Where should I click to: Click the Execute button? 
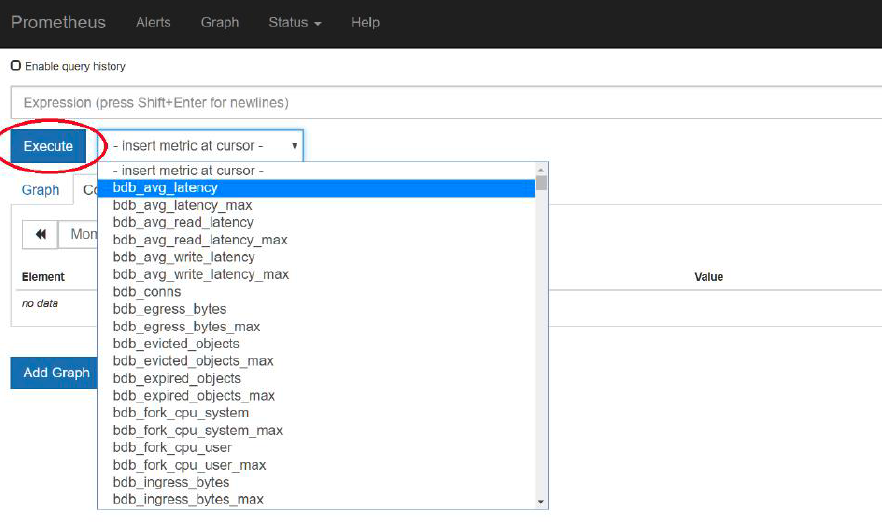(48, 146)
